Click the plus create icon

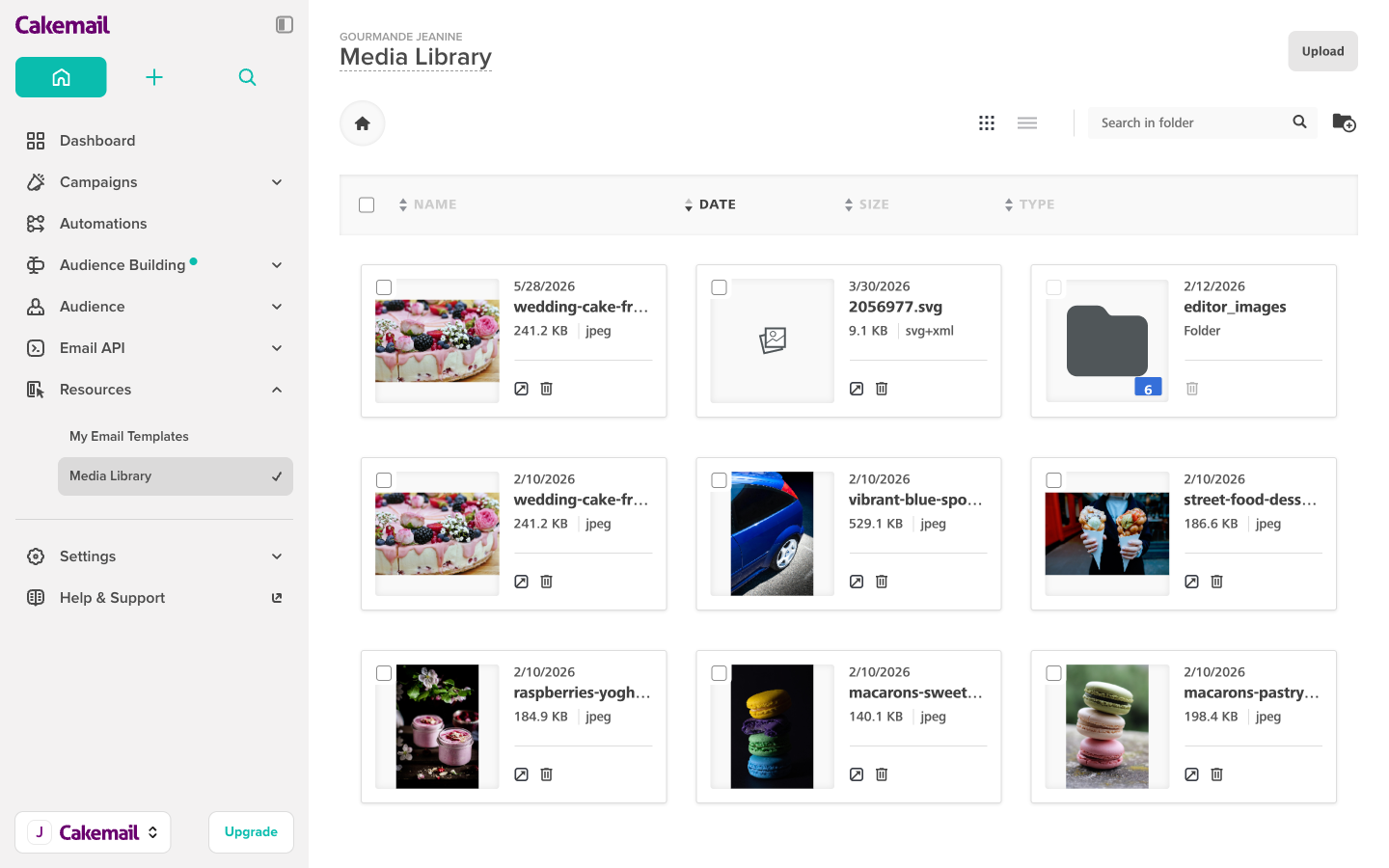[x=154, y=77]
